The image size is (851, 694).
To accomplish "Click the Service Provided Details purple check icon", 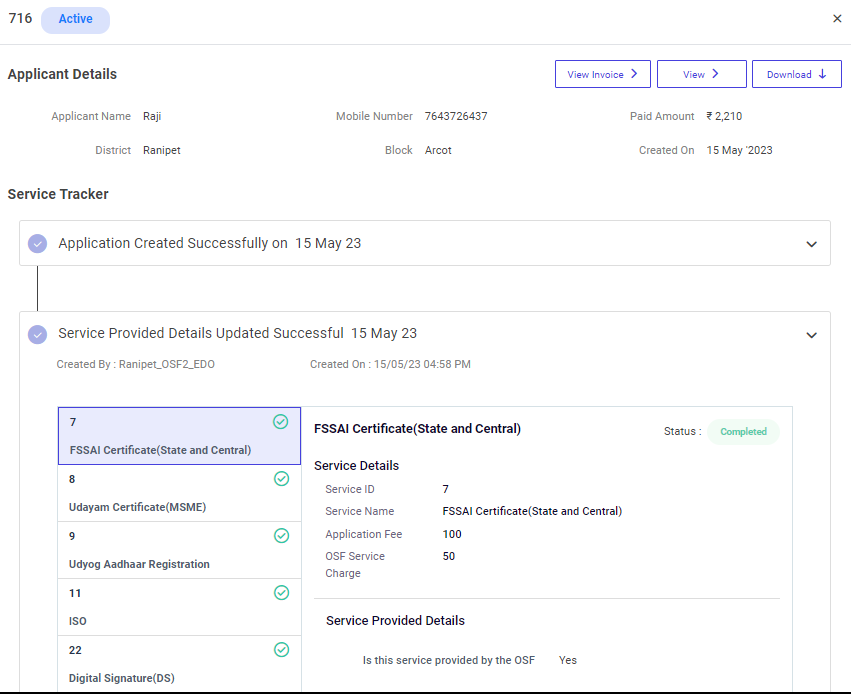I will [37, 334].
